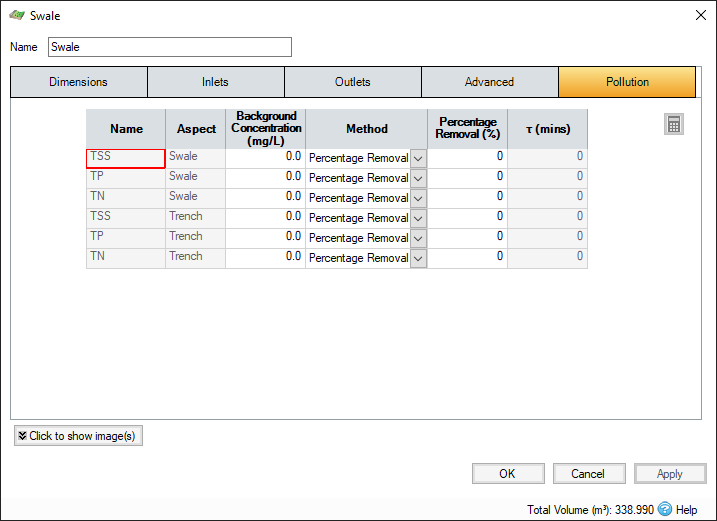
Task: Confirm with the OK button
Action: pos(508,473)
